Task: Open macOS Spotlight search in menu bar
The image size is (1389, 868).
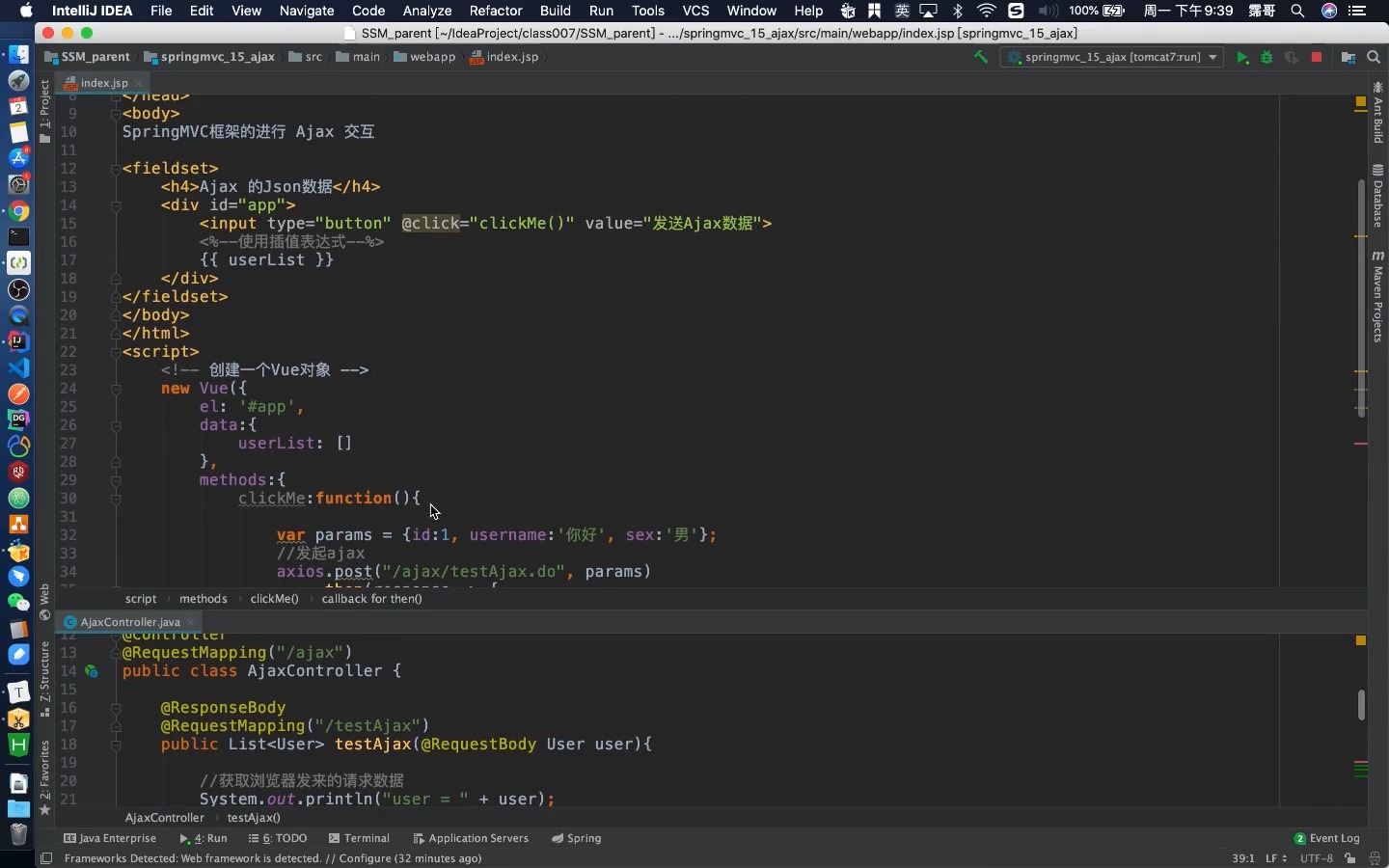Action: (x=1298, y=11)
